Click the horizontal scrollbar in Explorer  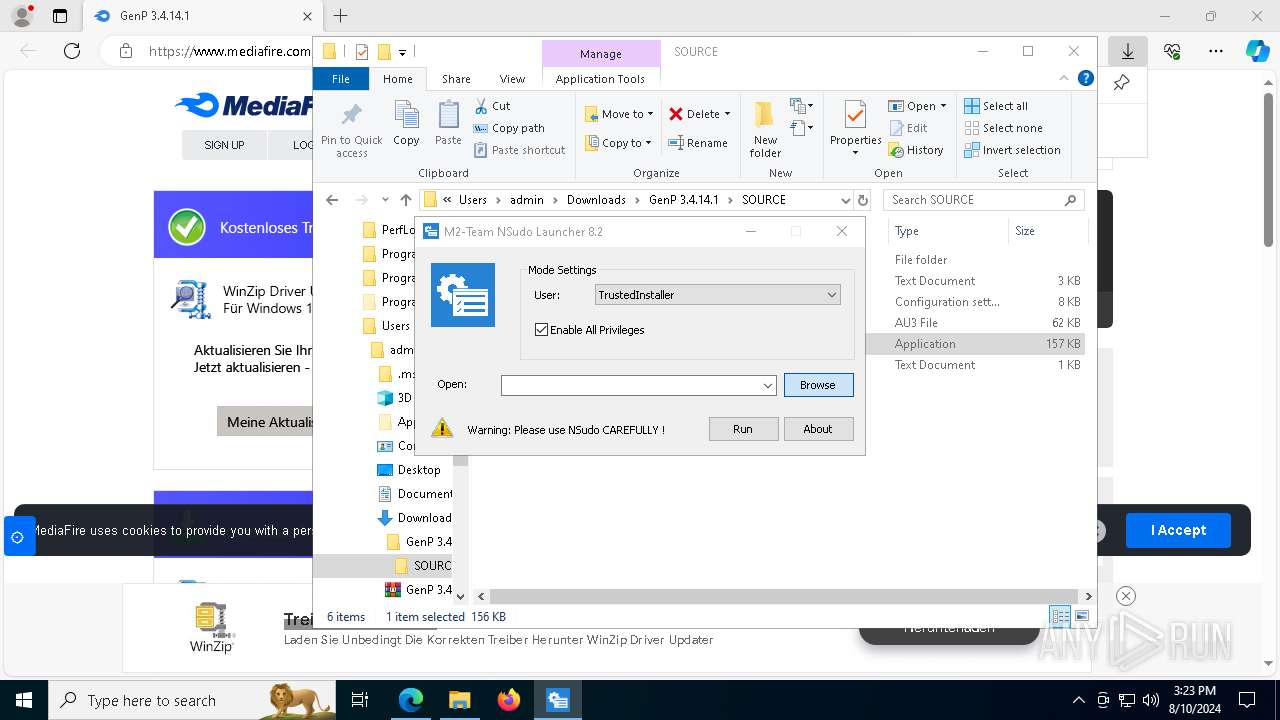(785, 596)
